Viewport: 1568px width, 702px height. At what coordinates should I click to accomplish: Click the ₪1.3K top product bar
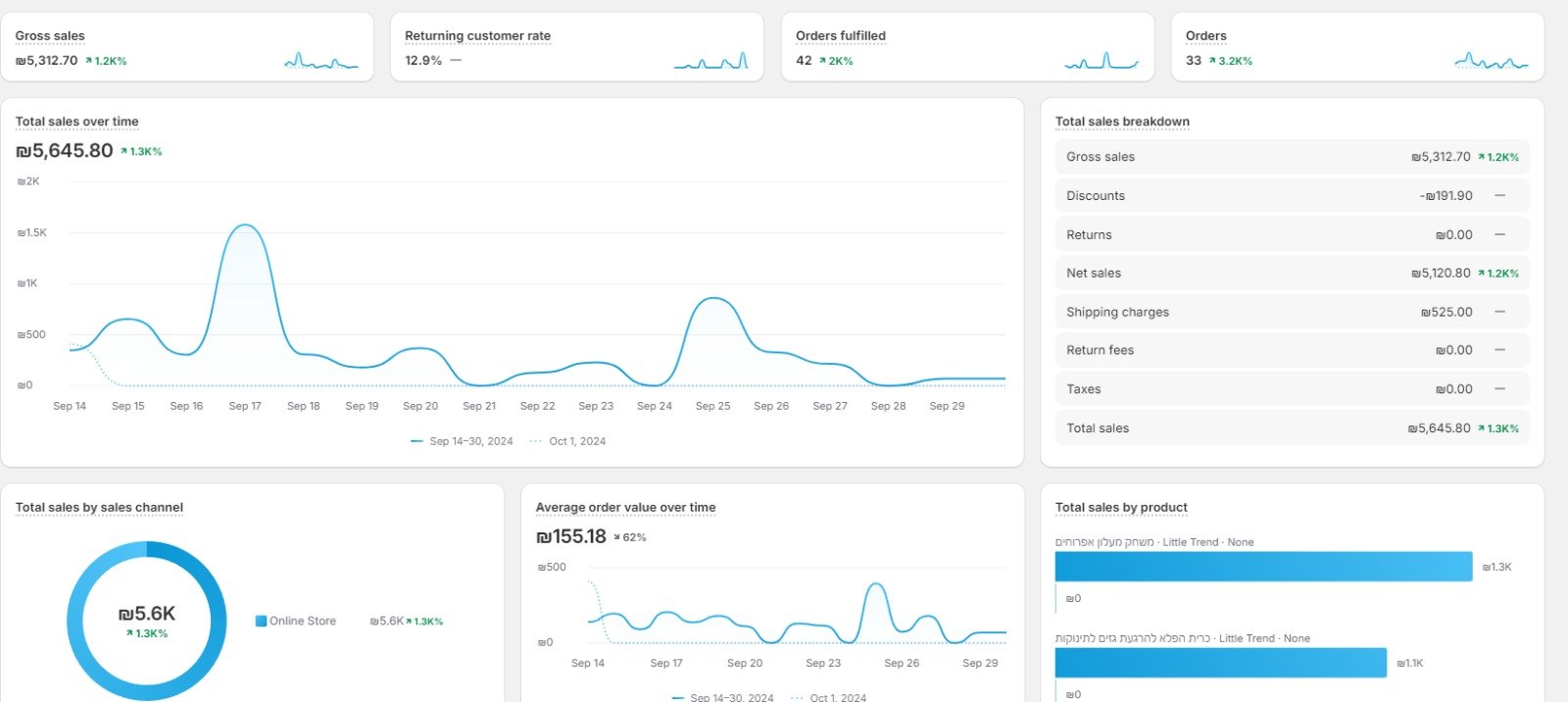point(1262,567)
